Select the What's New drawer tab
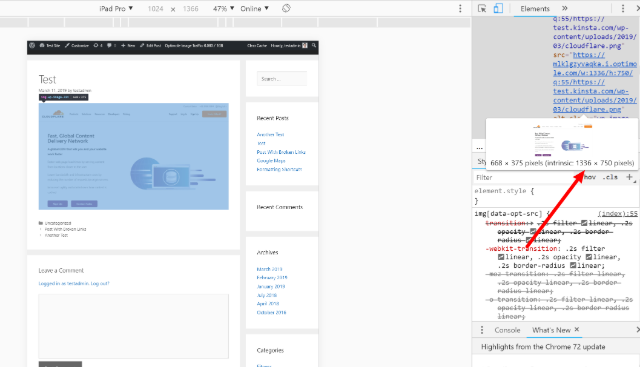640x367 pixels. coord(551,330)
